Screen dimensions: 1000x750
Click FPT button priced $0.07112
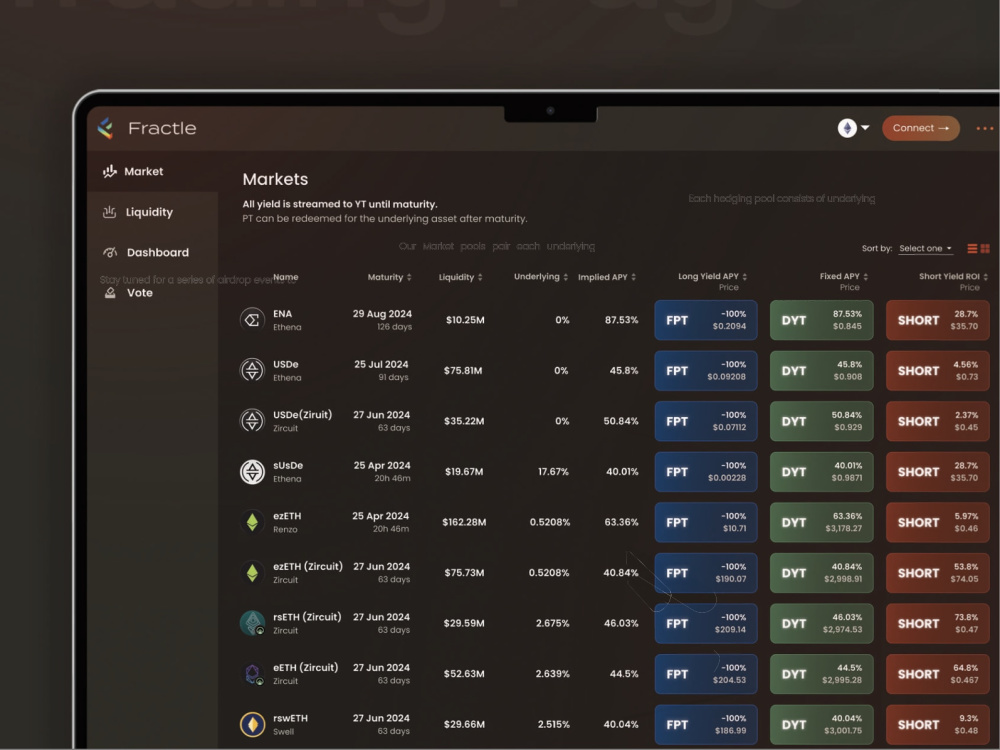point(705,421)
